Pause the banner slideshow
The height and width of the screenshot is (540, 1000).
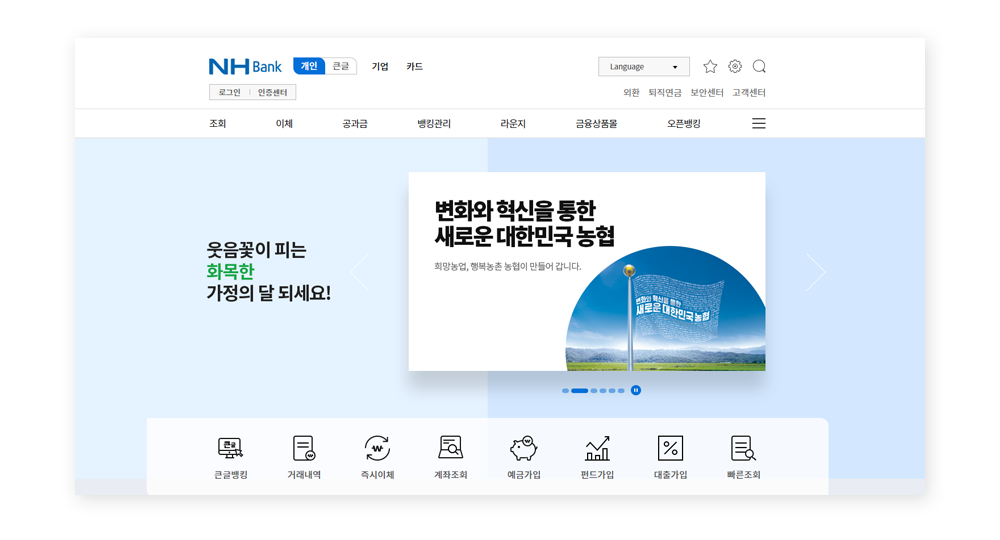pos(636,390)
